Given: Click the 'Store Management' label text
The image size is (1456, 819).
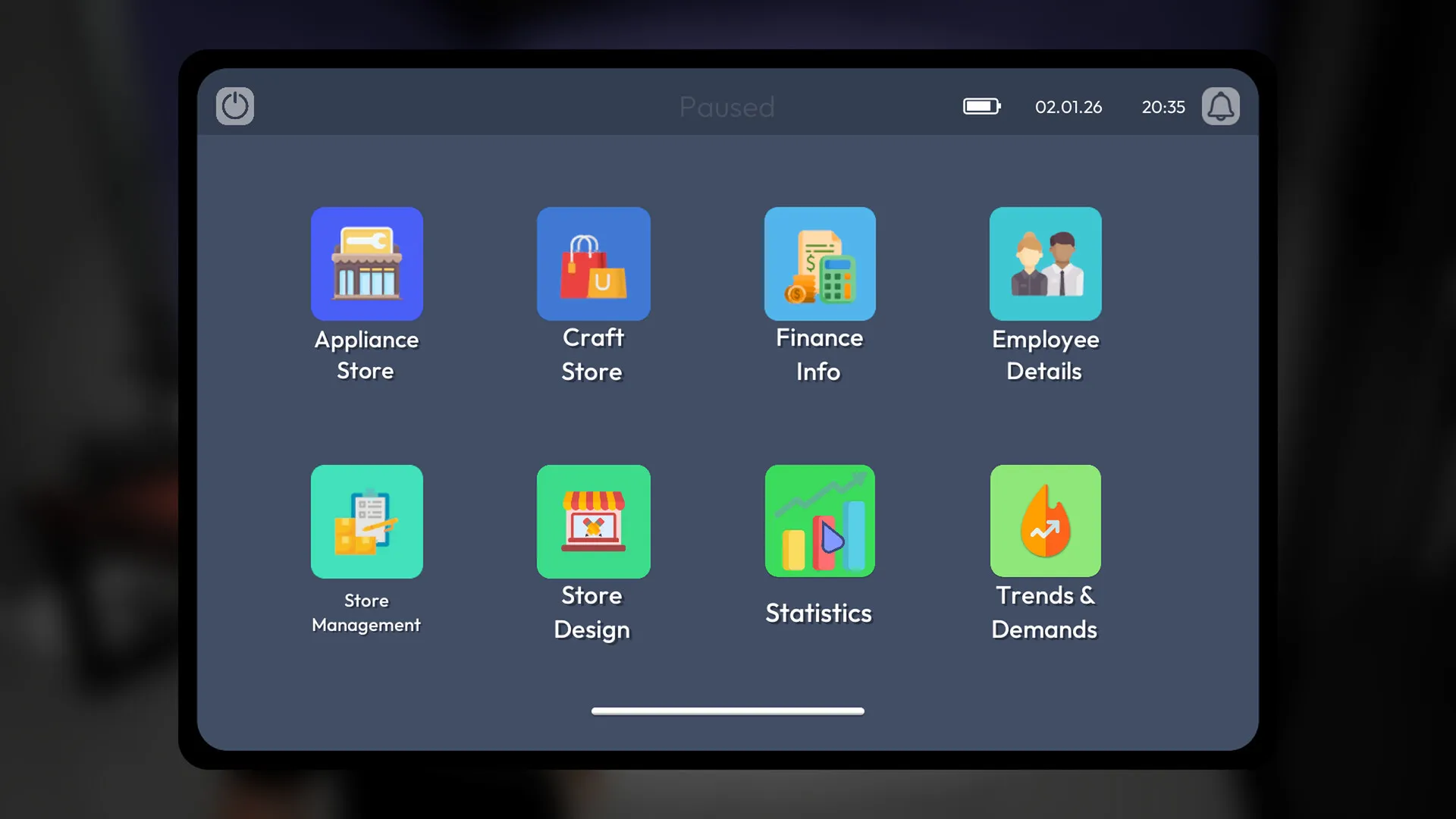Looking at the screenshot, I should 366,613.
